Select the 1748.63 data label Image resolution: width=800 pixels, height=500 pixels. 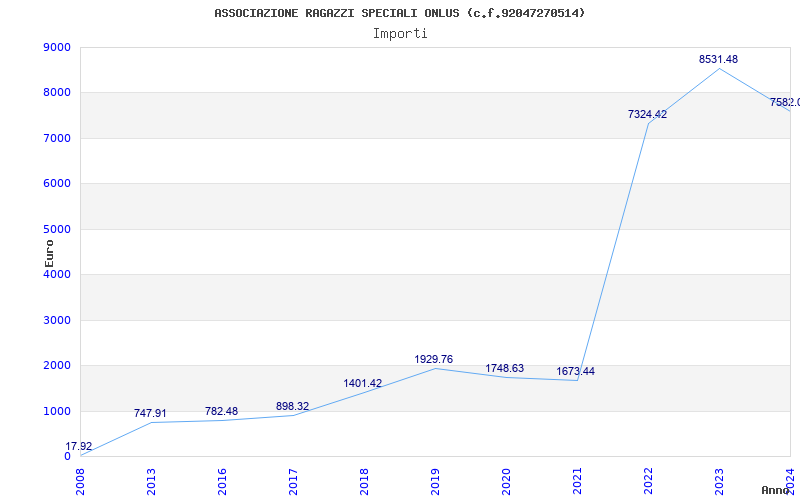[504, 369]
